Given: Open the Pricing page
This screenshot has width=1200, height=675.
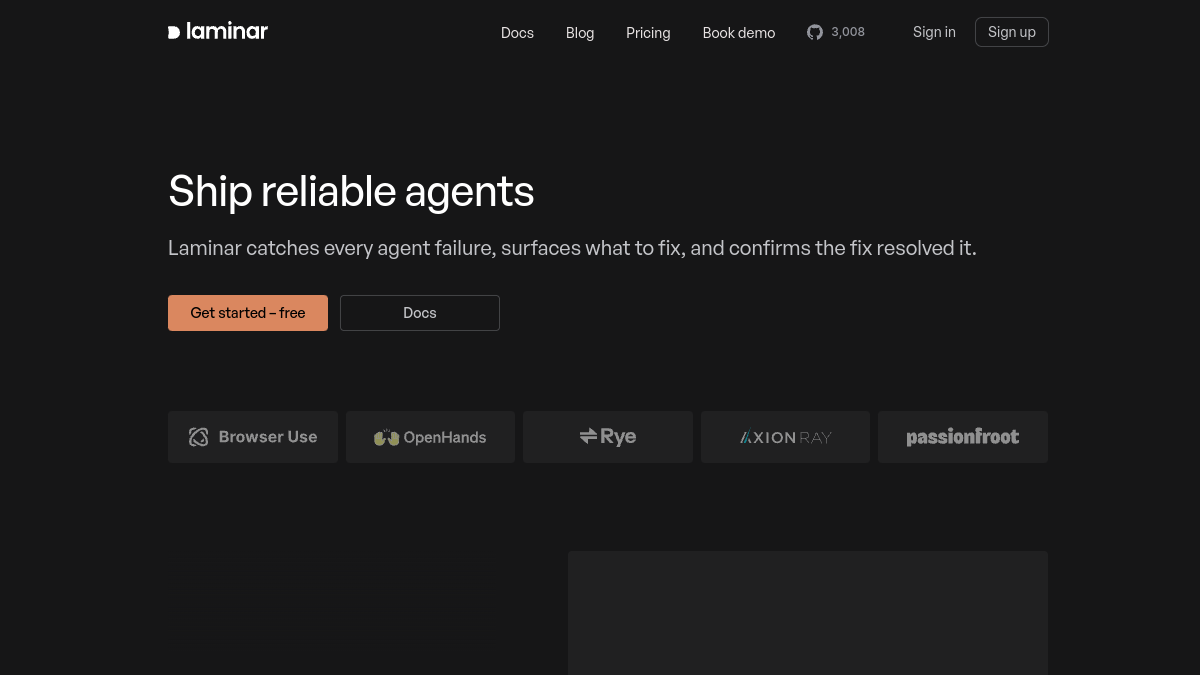Looking at the screenshot, I should click(648, 33).
